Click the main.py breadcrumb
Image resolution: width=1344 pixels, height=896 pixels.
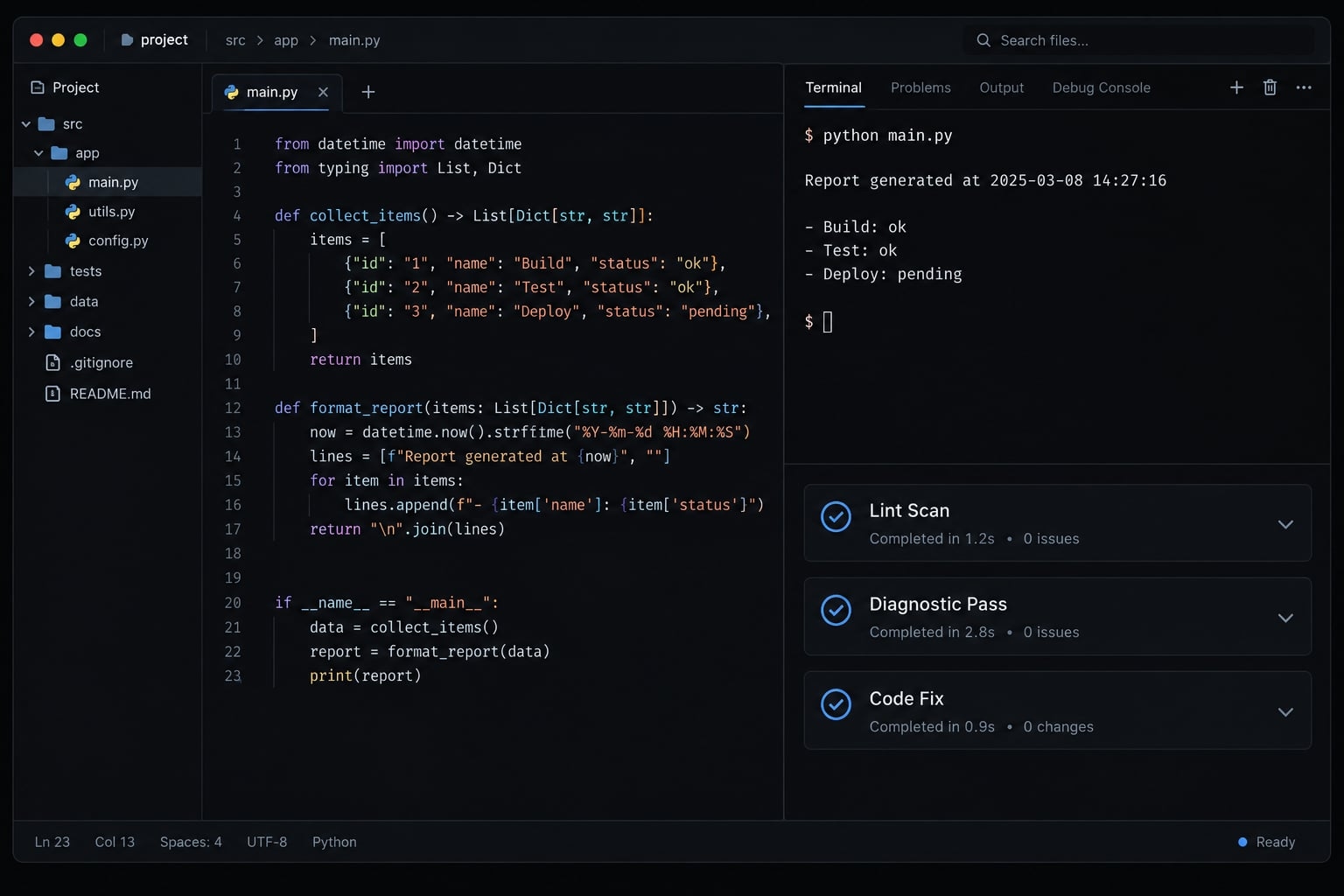tap(354, 40)
